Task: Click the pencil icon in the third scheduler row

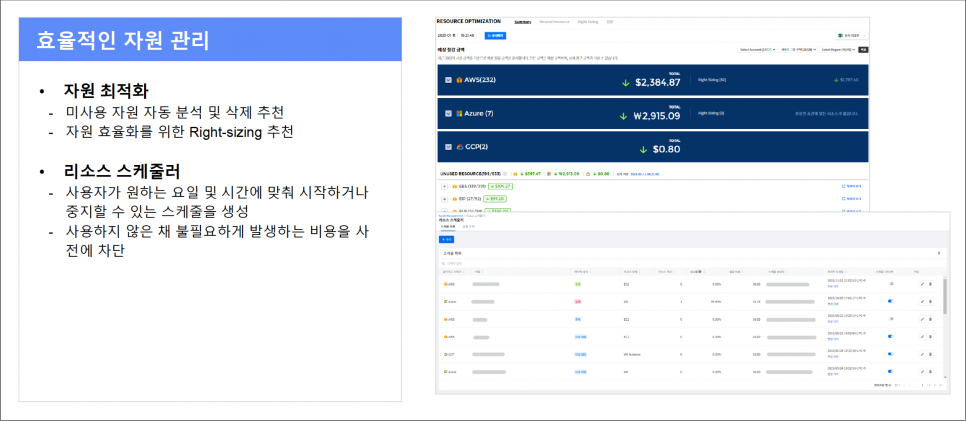Action: click(922, 319)
